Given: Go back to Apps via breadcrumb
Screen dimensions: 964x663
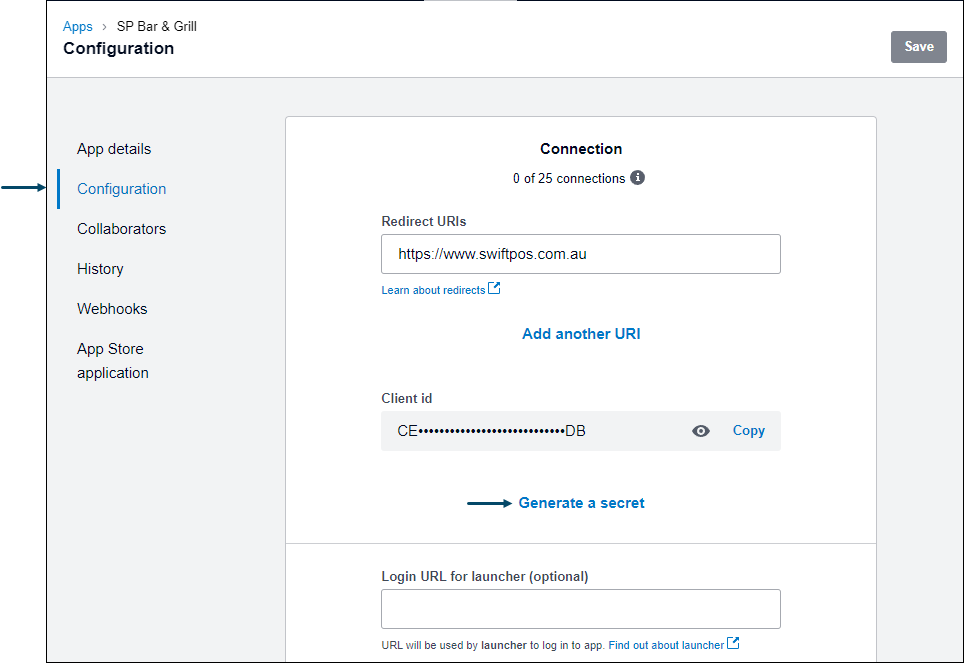Looking at the screenshot, I should point(77,26).
